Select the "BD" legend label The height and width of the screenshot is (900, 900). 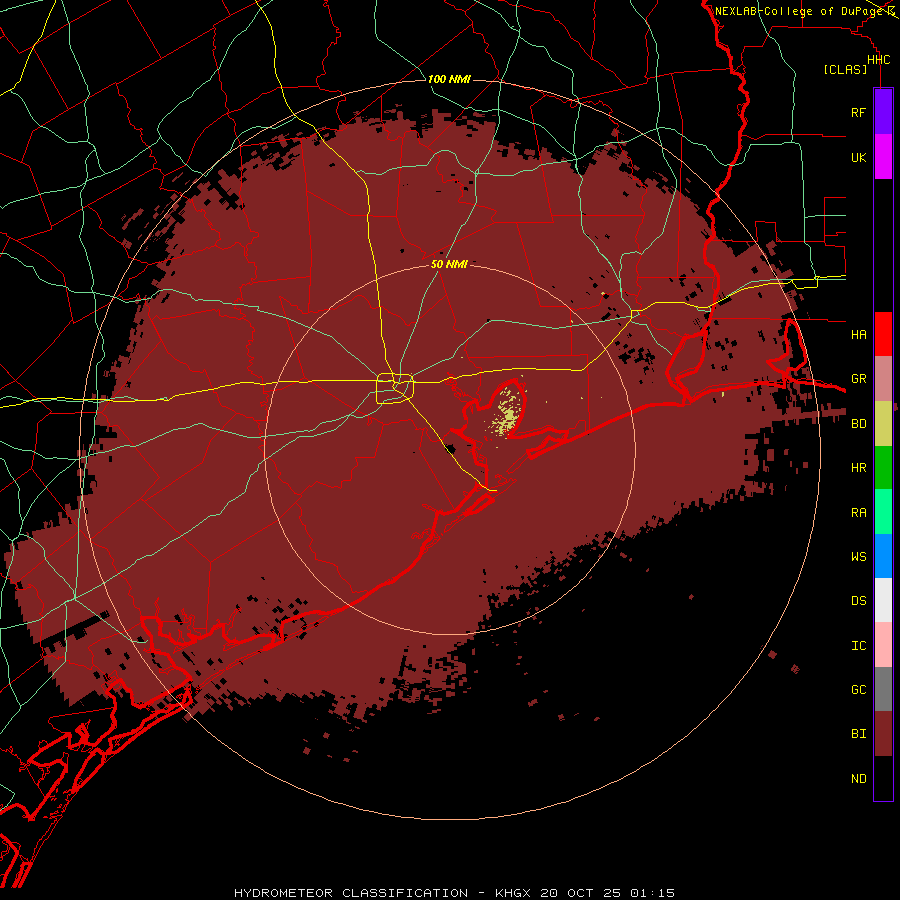(x=858, y=424)
